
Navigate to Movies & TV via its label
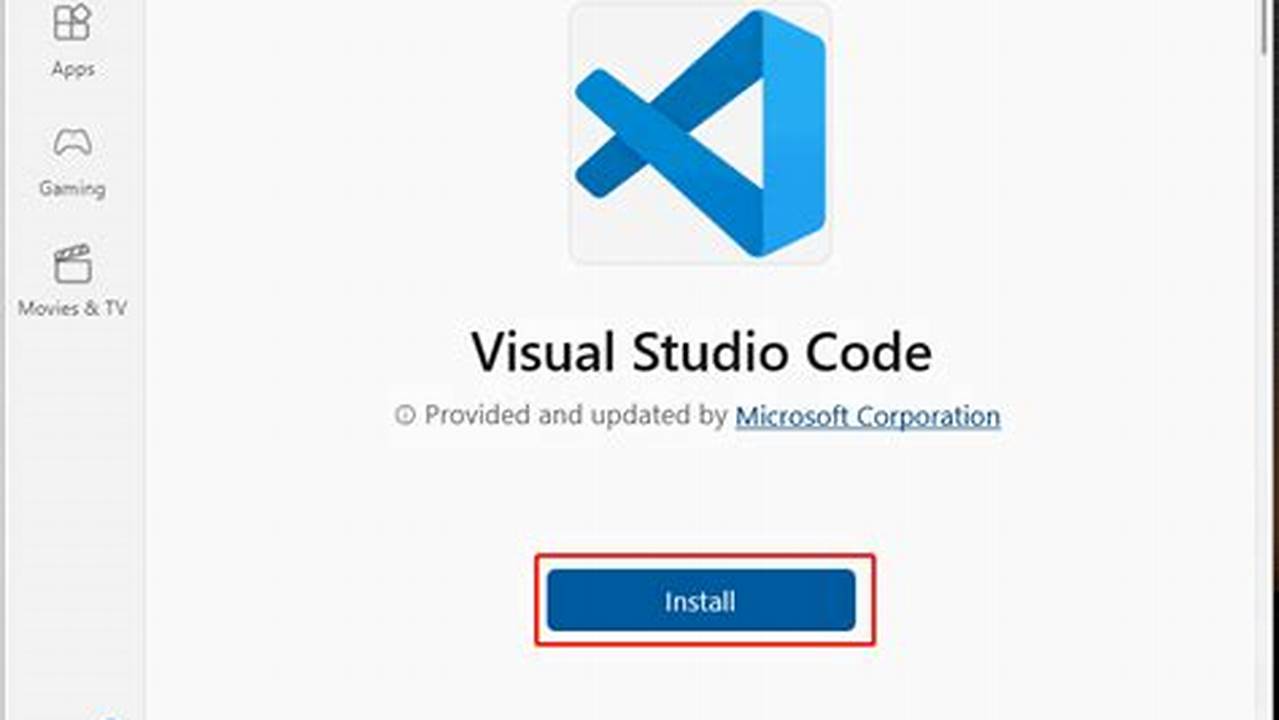[x=72, y=308]
